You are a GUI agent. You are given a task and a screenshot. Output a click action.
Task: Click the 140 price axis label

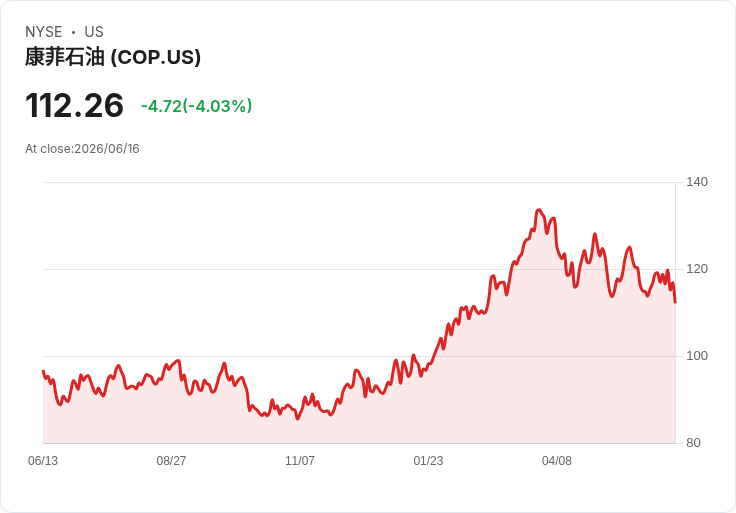(697, 182)
